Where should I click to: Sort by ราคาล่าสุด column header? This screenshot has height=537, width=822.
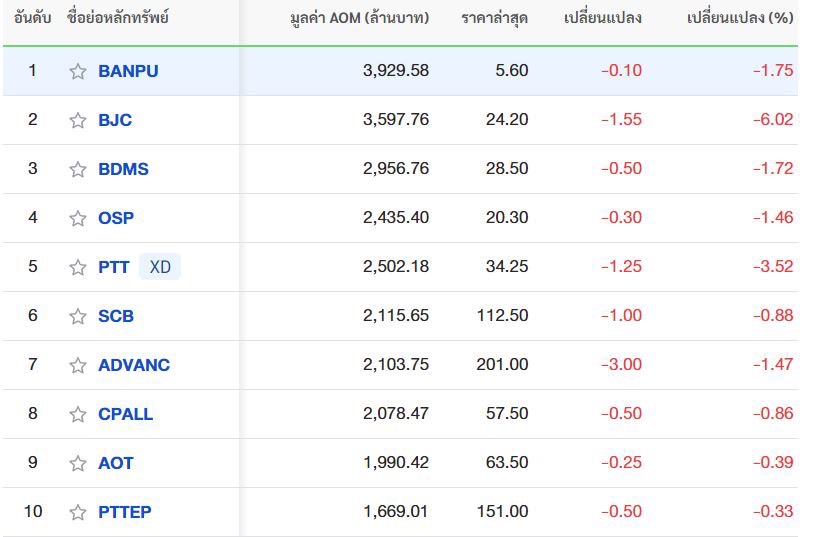pos(494,18)
